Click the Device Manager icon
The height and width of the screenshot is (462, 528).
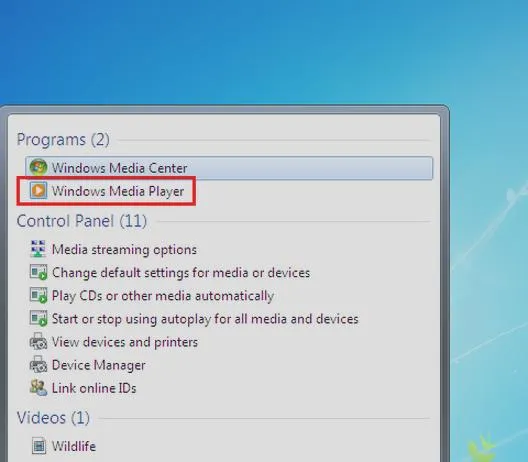tap(38, 364)
